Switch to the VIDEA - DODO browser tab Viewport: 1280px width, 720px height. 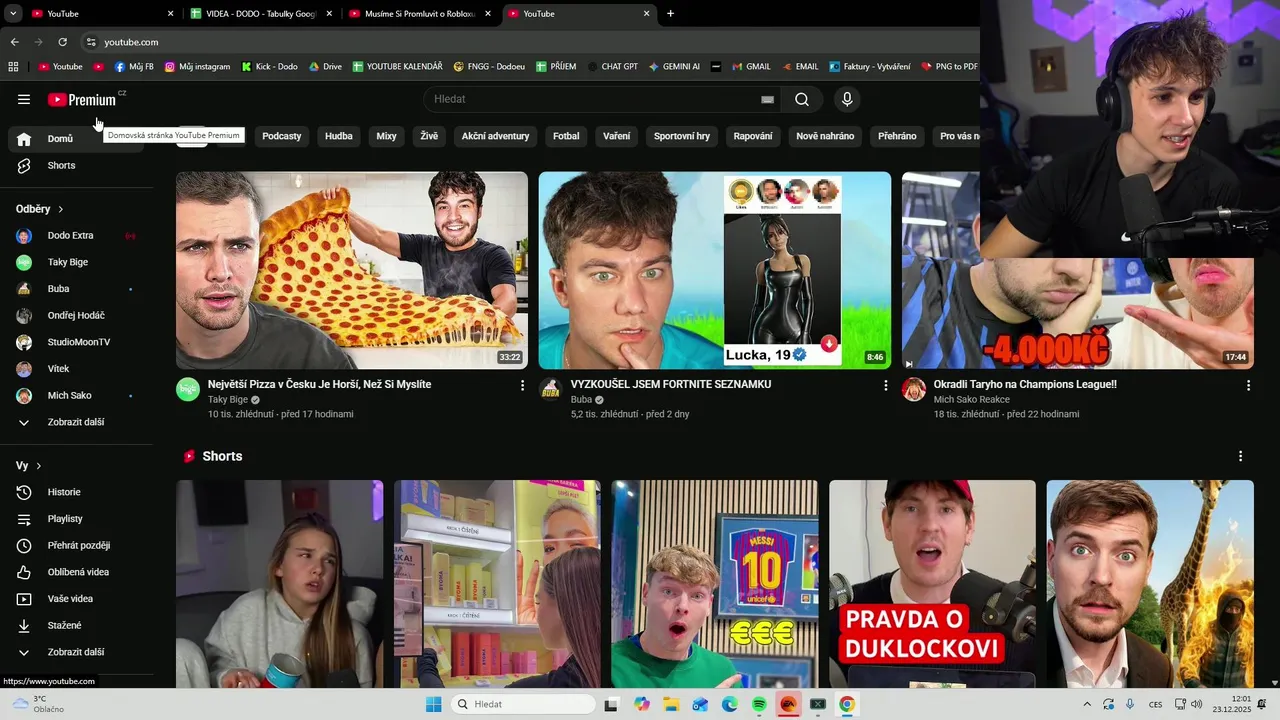[x=260, y=14]
